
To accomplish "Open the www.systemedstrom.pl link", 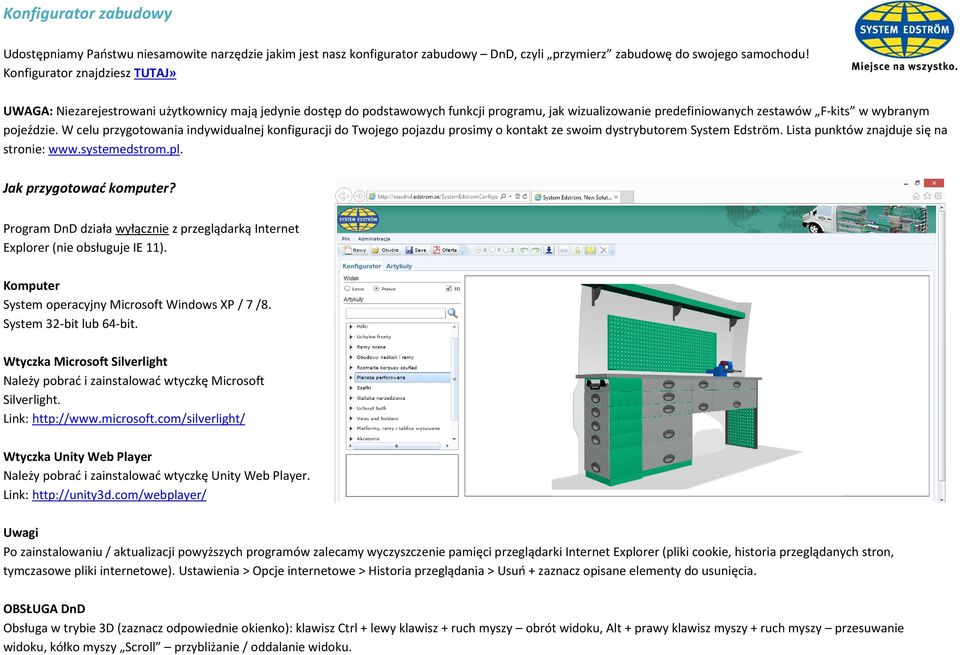I will coord(114,149).
